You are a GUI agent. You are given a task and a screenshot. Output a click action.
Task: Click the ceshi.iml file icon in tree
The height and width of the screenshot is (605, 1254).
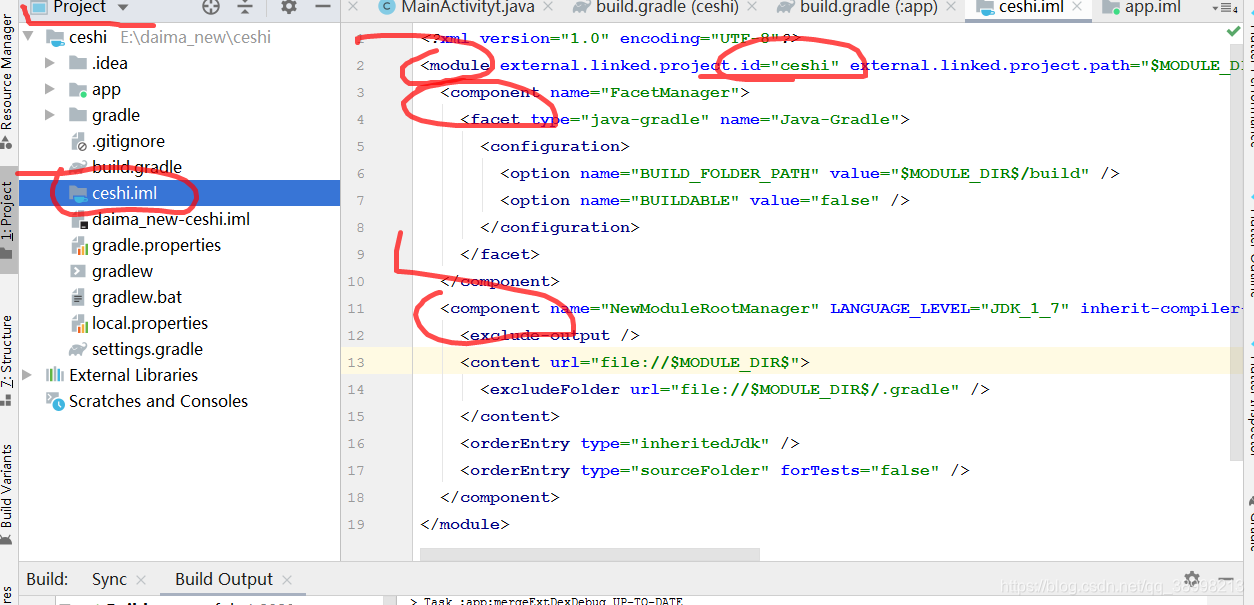point(78,193)
